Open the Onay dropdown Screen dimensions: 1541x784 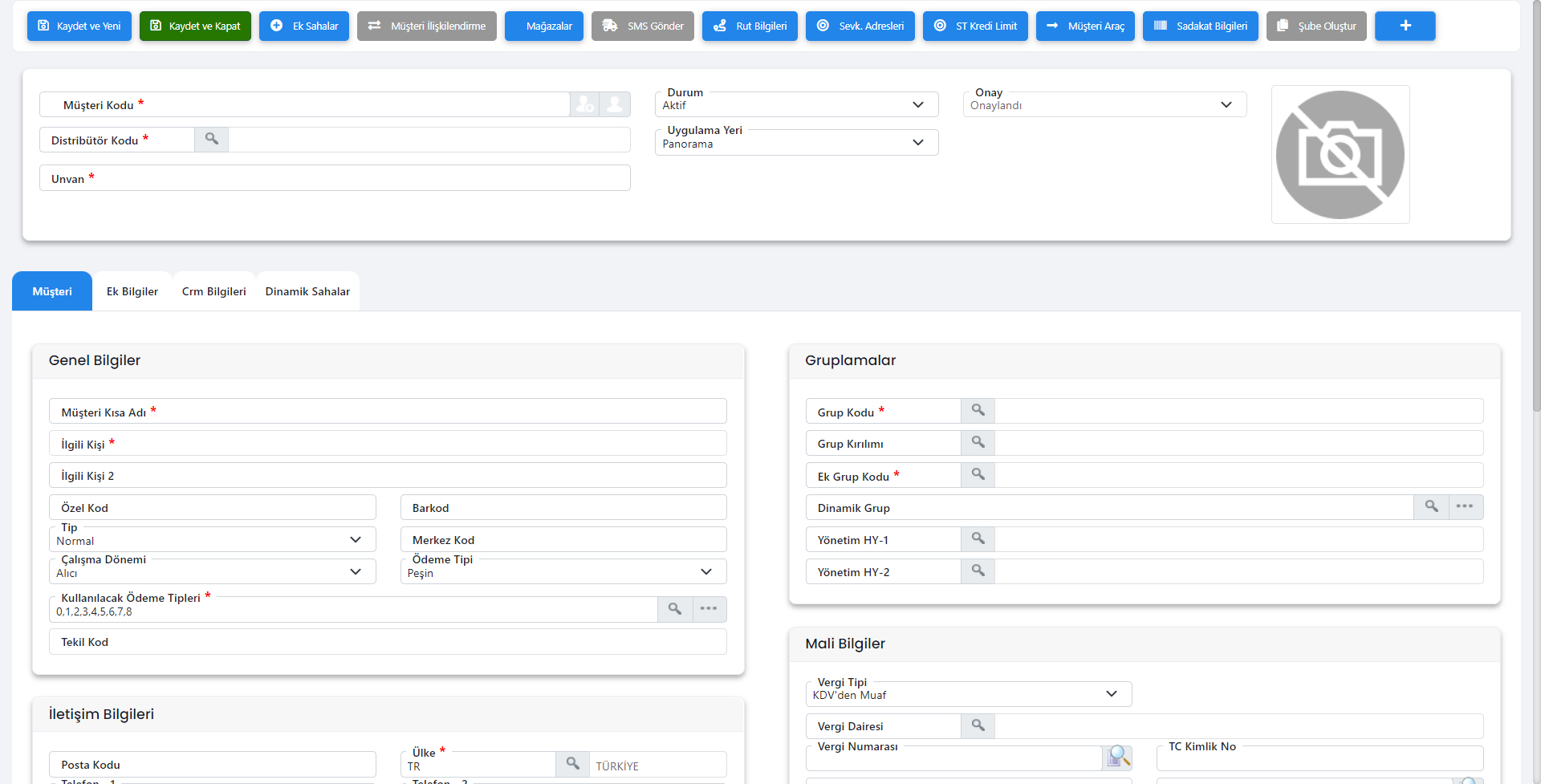[x=1105, y=104]
